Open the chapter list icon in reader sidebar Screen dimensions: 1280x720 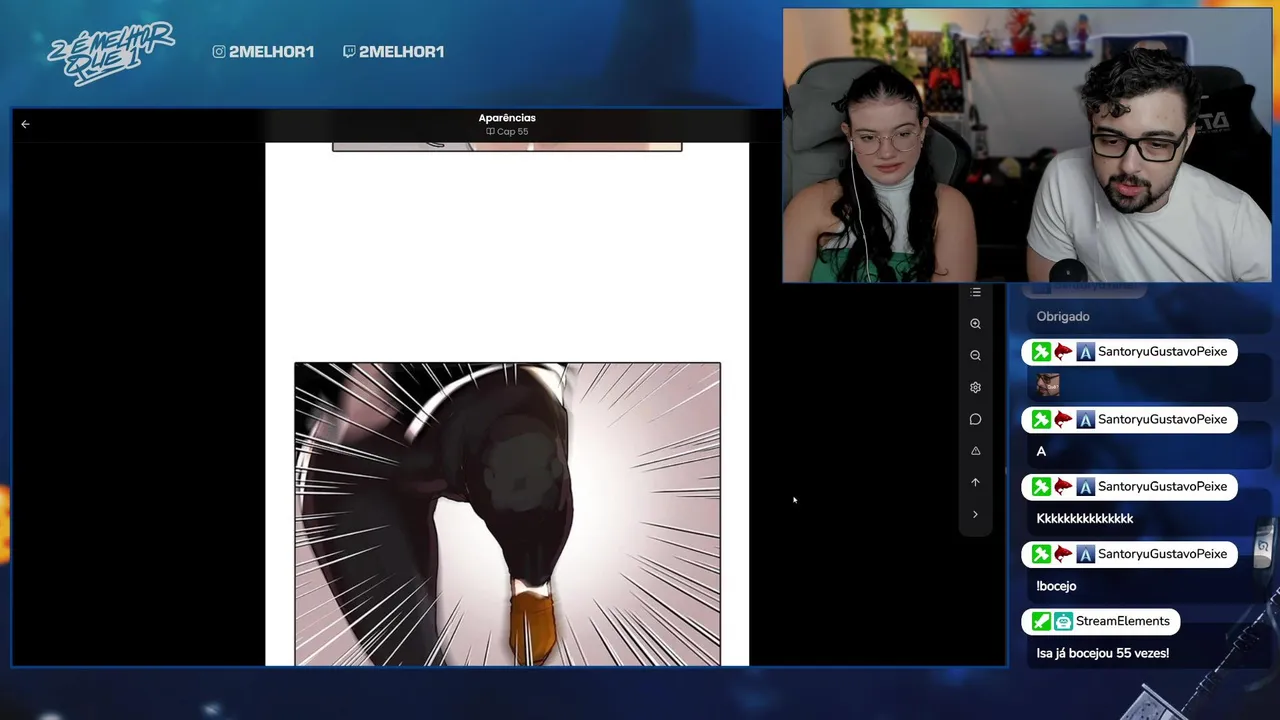pyautogui.click(x=975, y=292)
